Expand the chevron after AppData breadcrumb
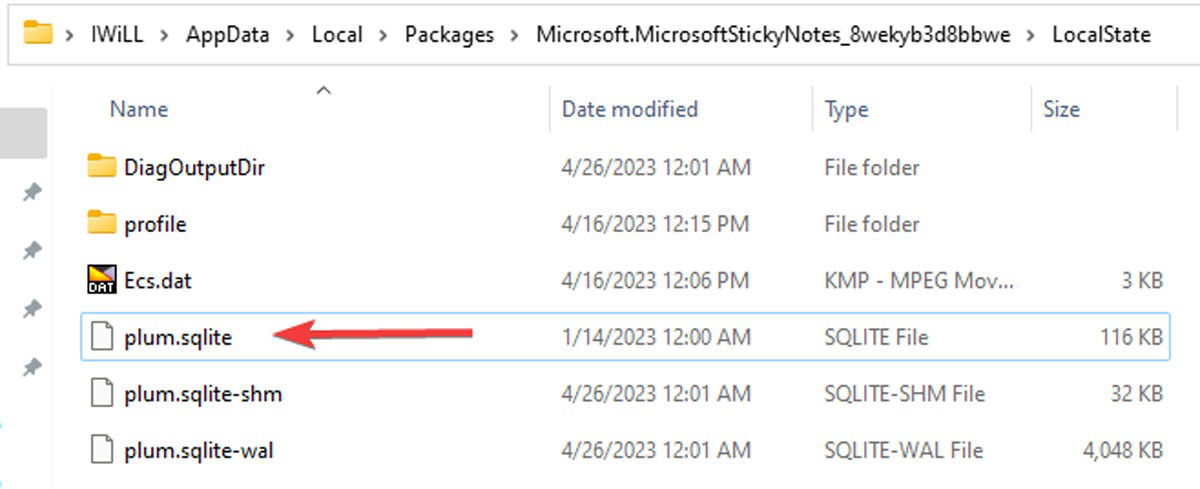 click(x=288, y=35)
